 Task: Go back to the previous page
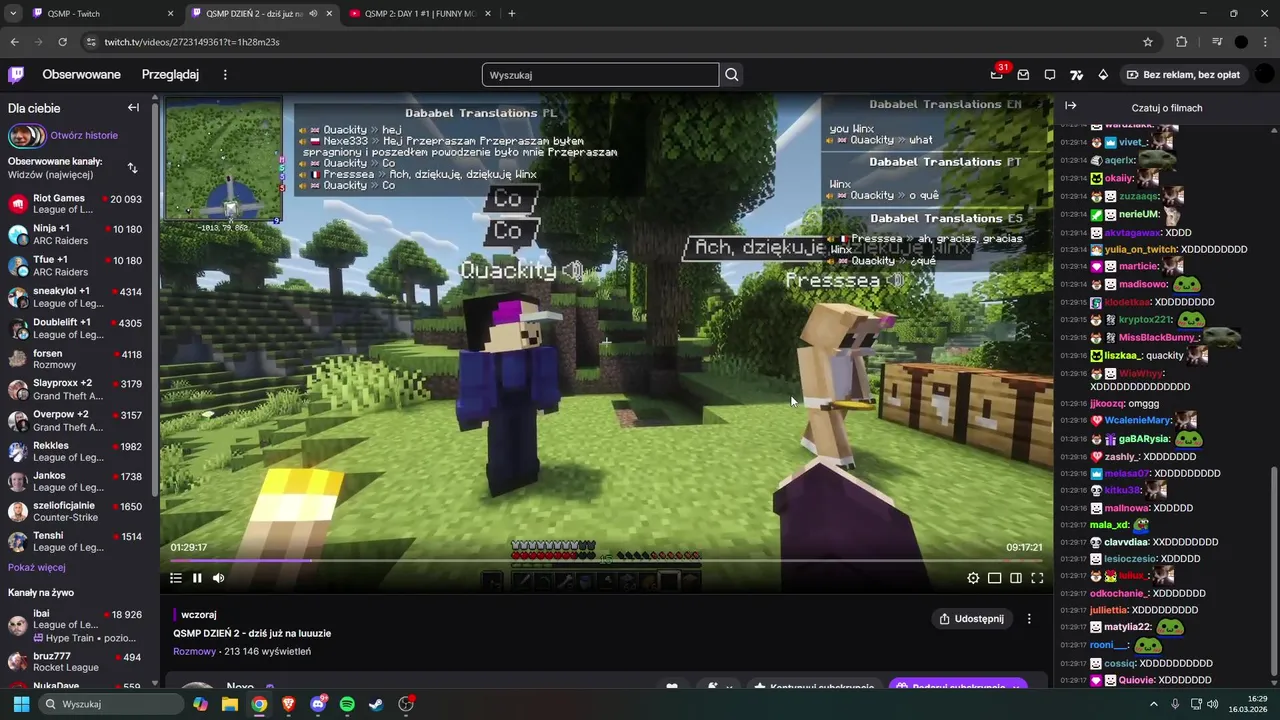point(14,42)
